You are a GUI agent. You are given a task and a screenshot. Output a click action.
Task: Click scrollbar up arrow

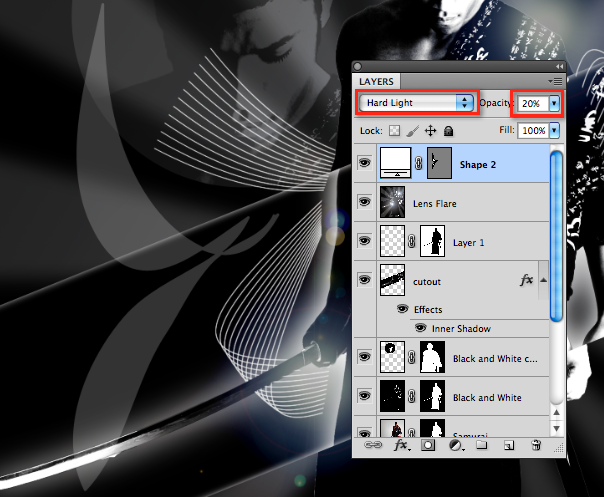(x=557, y=412)
